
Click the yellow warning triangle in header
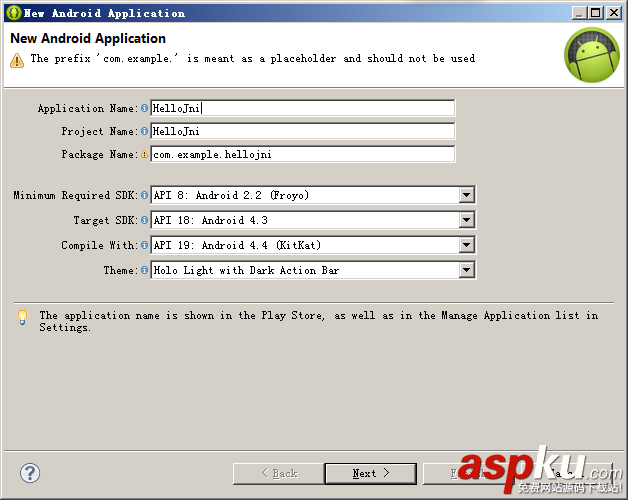[x=17, y=60]
